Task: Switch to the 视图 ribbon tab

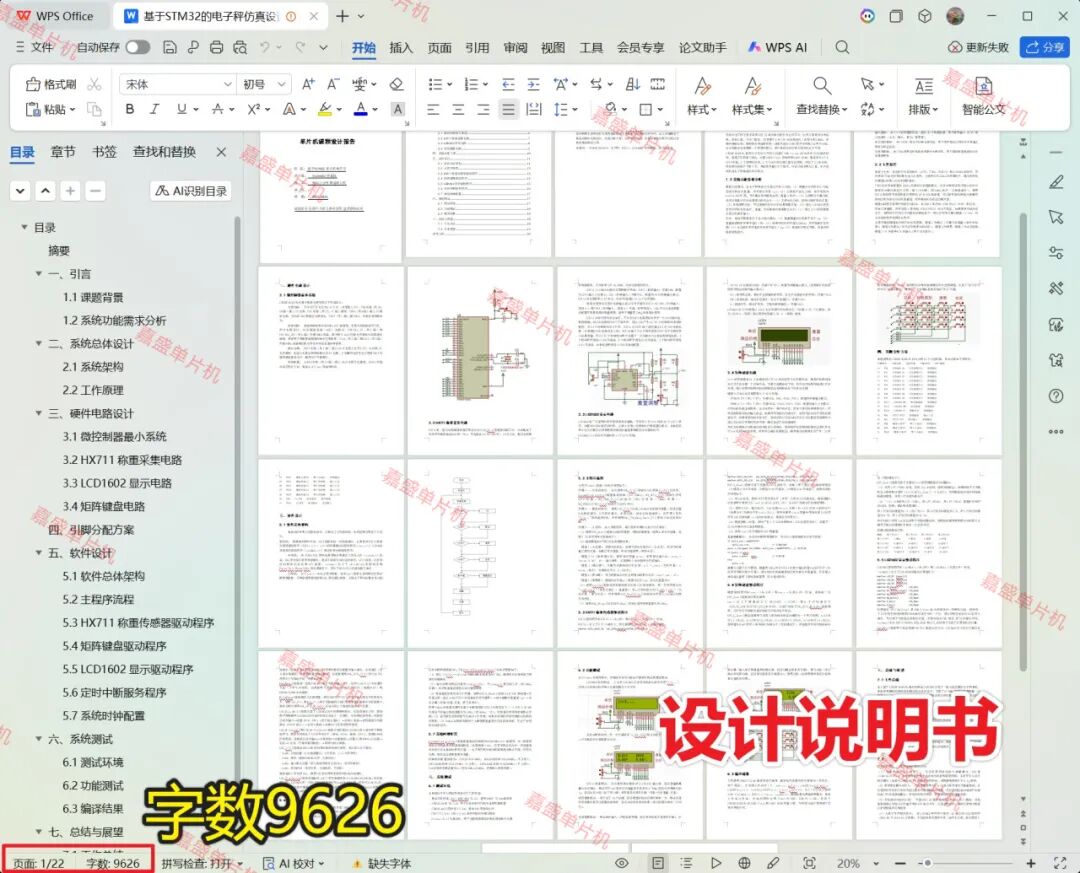Action: pyautogui.click(x=552, y=47)
